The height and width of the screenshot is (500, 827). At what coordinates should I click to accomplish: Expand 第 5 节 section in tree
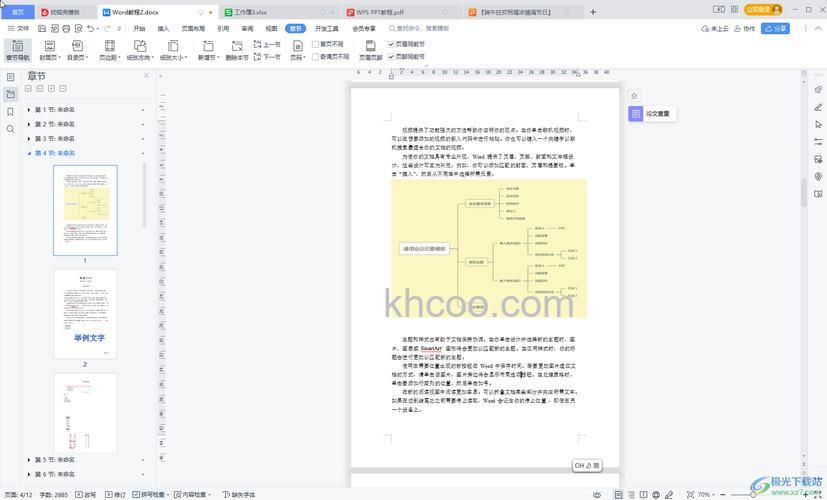(29, 460)
